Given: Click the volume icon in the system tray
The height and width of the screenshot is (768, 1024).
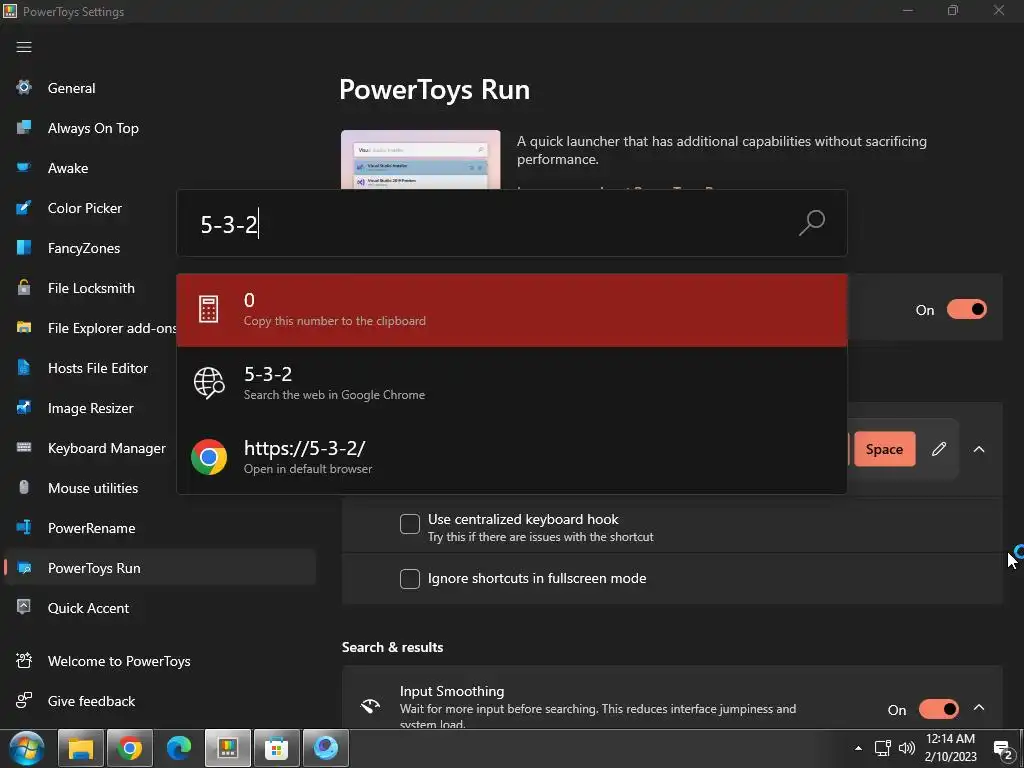Looking at the screenshot, I should pos(906,748).
